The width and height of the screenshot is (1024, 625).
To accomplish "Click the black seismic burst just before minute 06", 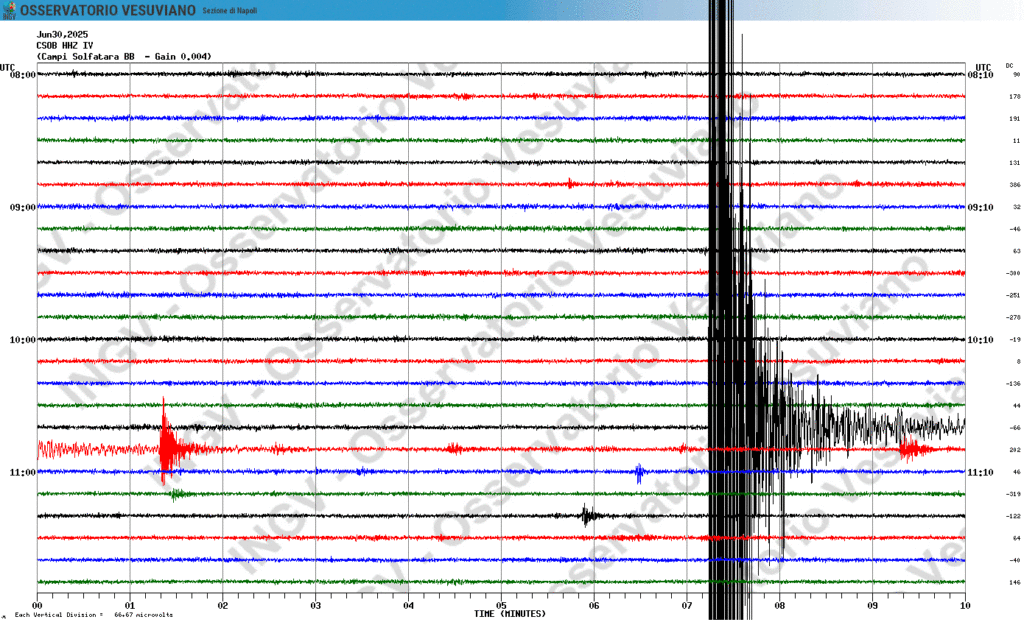I will [x=589, y=516].
